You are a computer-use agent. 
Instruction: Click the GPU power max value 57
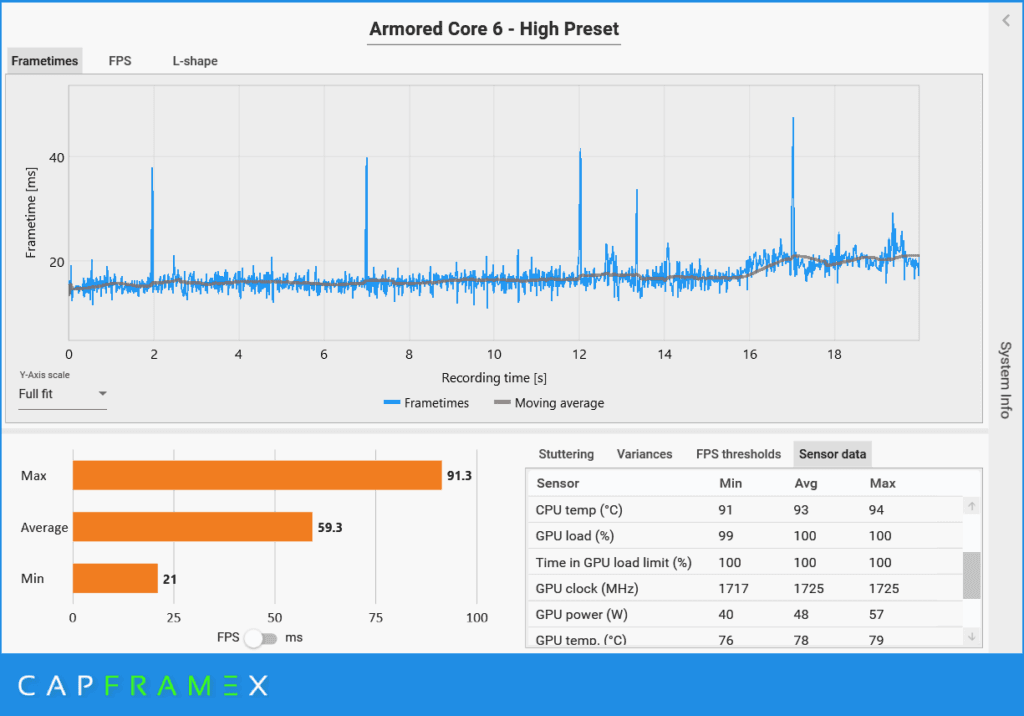[876, 614]
